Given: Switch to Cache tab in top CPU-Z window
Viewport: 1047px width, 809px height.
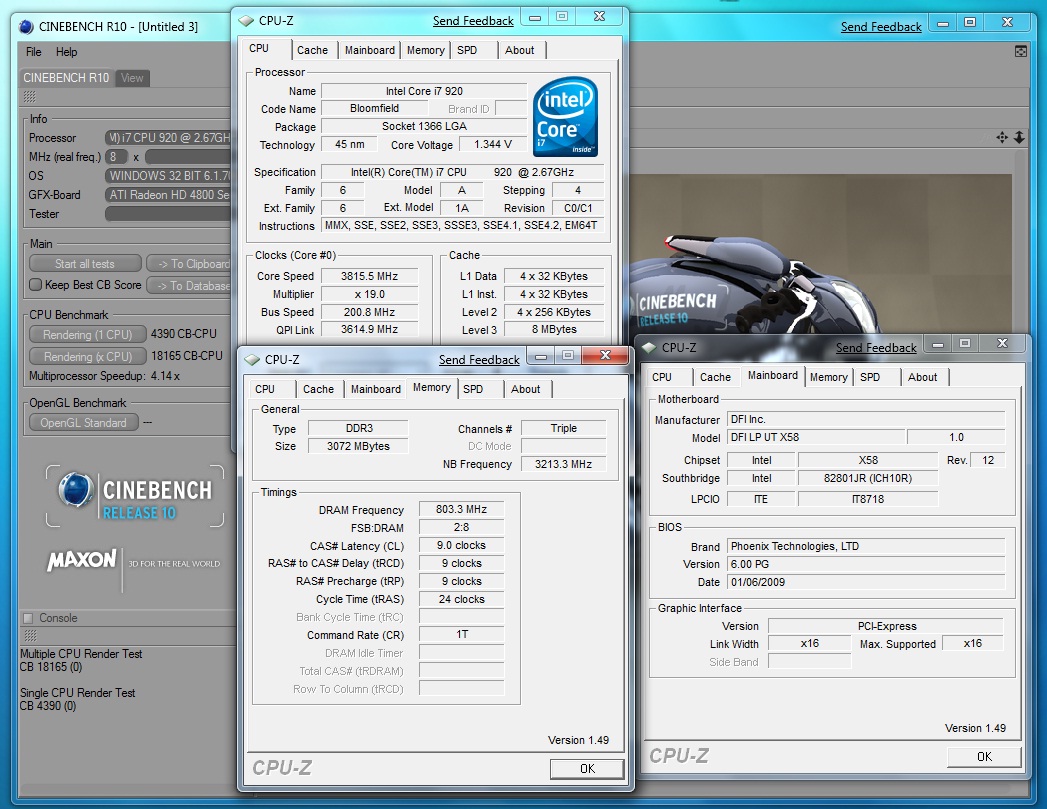Looking at the screenshot, I should (312, 50).
